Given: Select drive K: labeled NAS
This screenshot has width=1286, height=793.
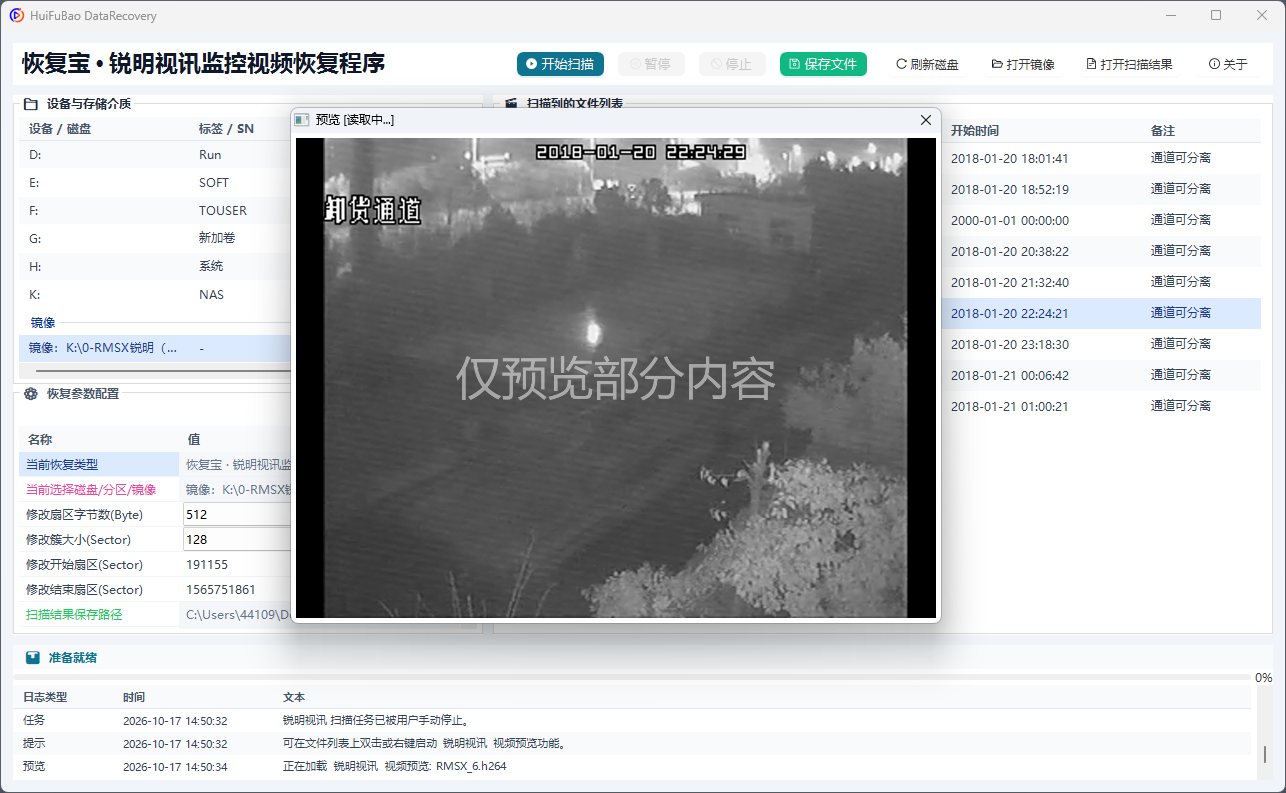Looking at the screenshot, I should pyautogui.click(x=155, y=295).
